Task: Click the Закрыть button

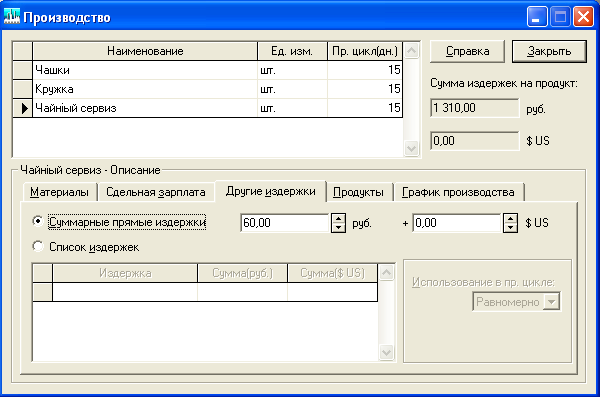Action: coord(549,51)
